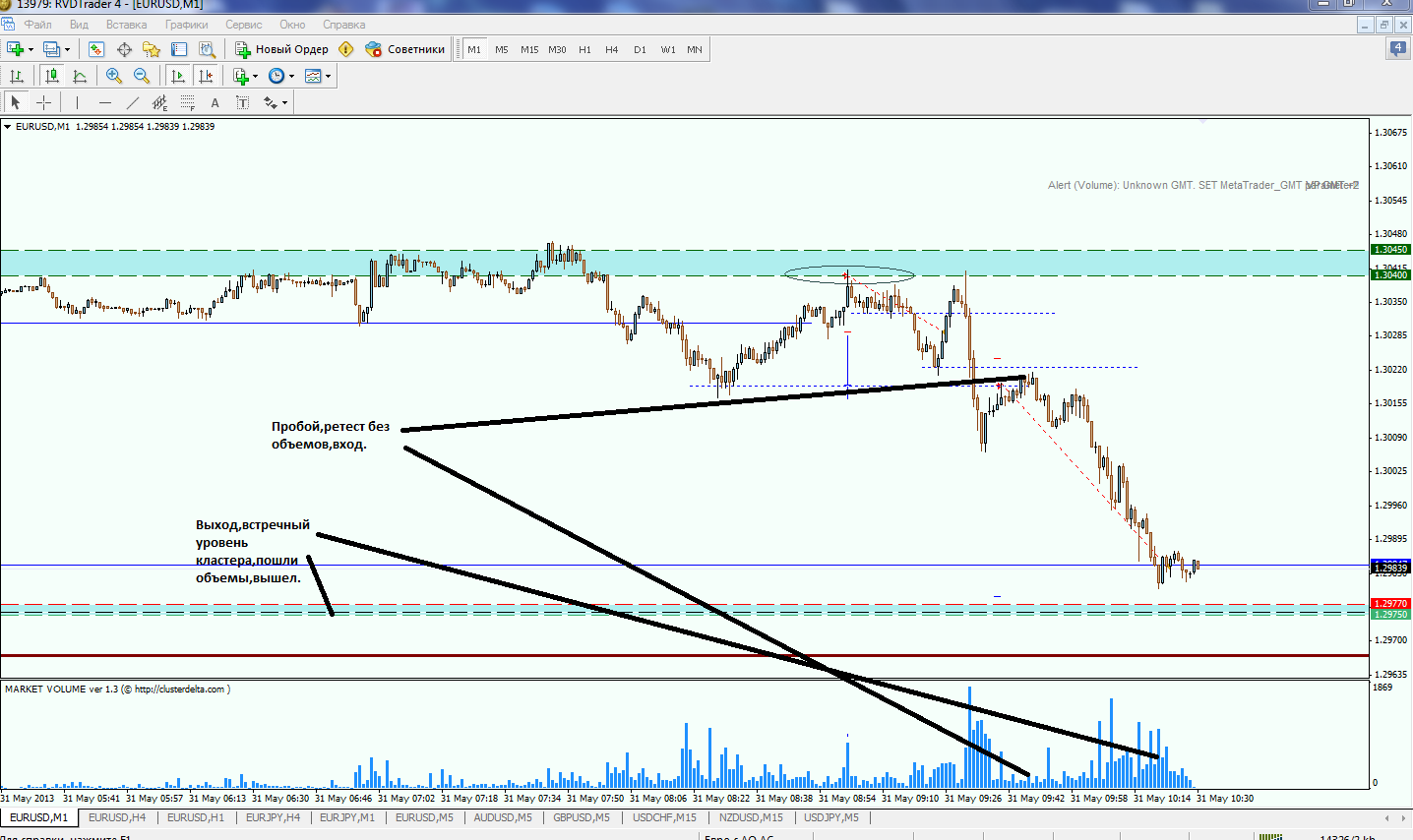Toggle chart Auto Scroll

click(177, 76)
